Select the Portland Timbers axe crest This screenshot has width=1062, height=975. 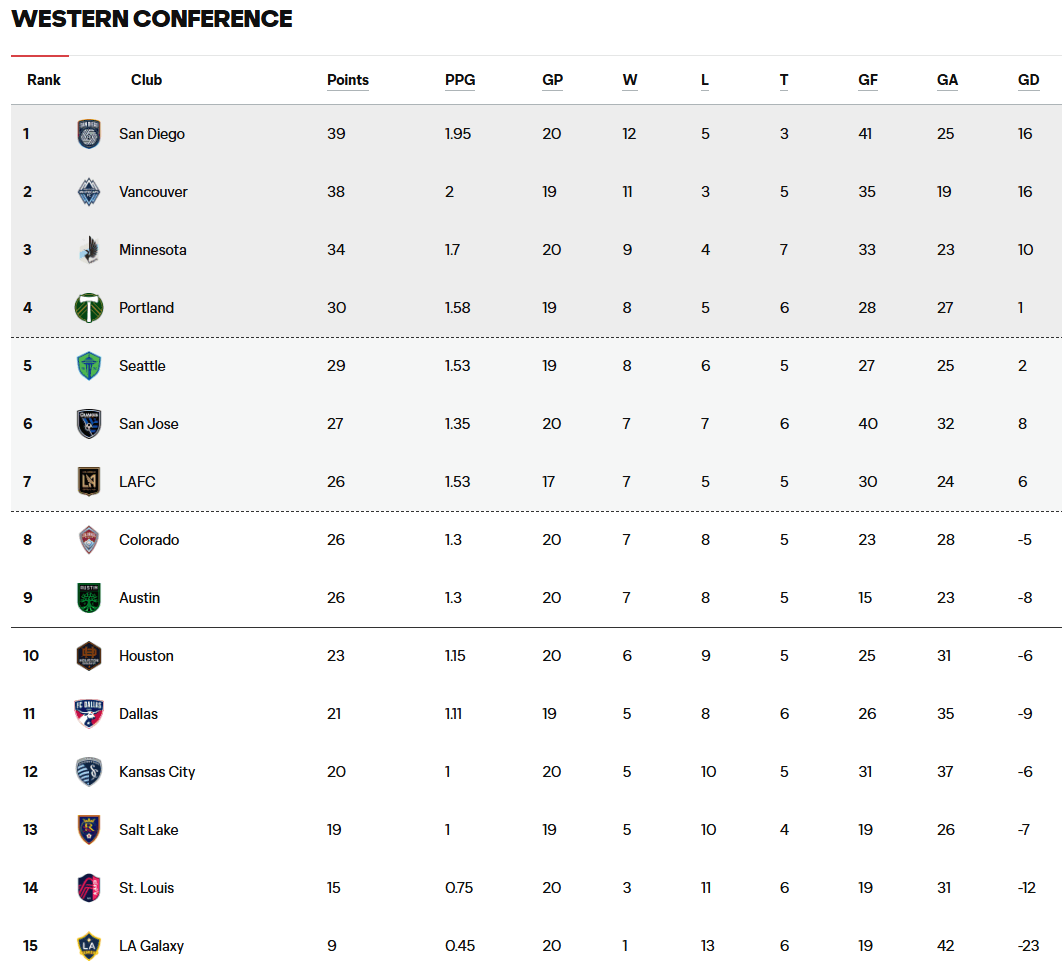[x=89, y=308]
